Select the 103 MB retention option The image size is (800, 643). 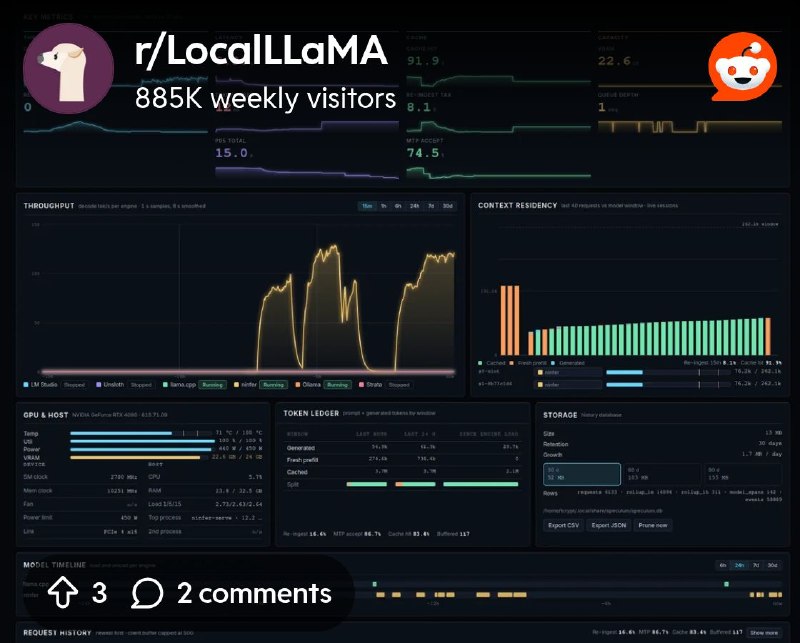coord(662,474)
